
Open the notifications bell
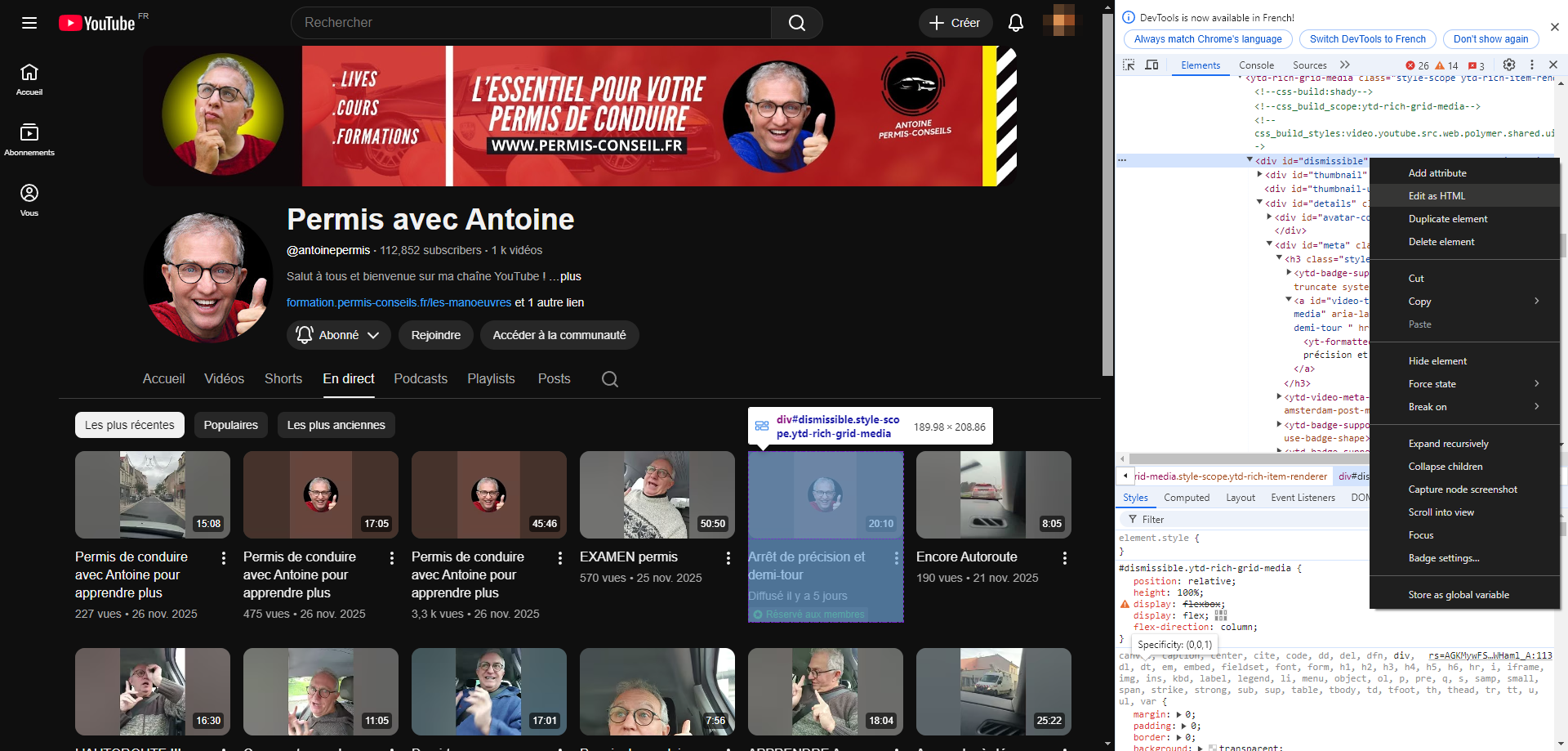1015,23
